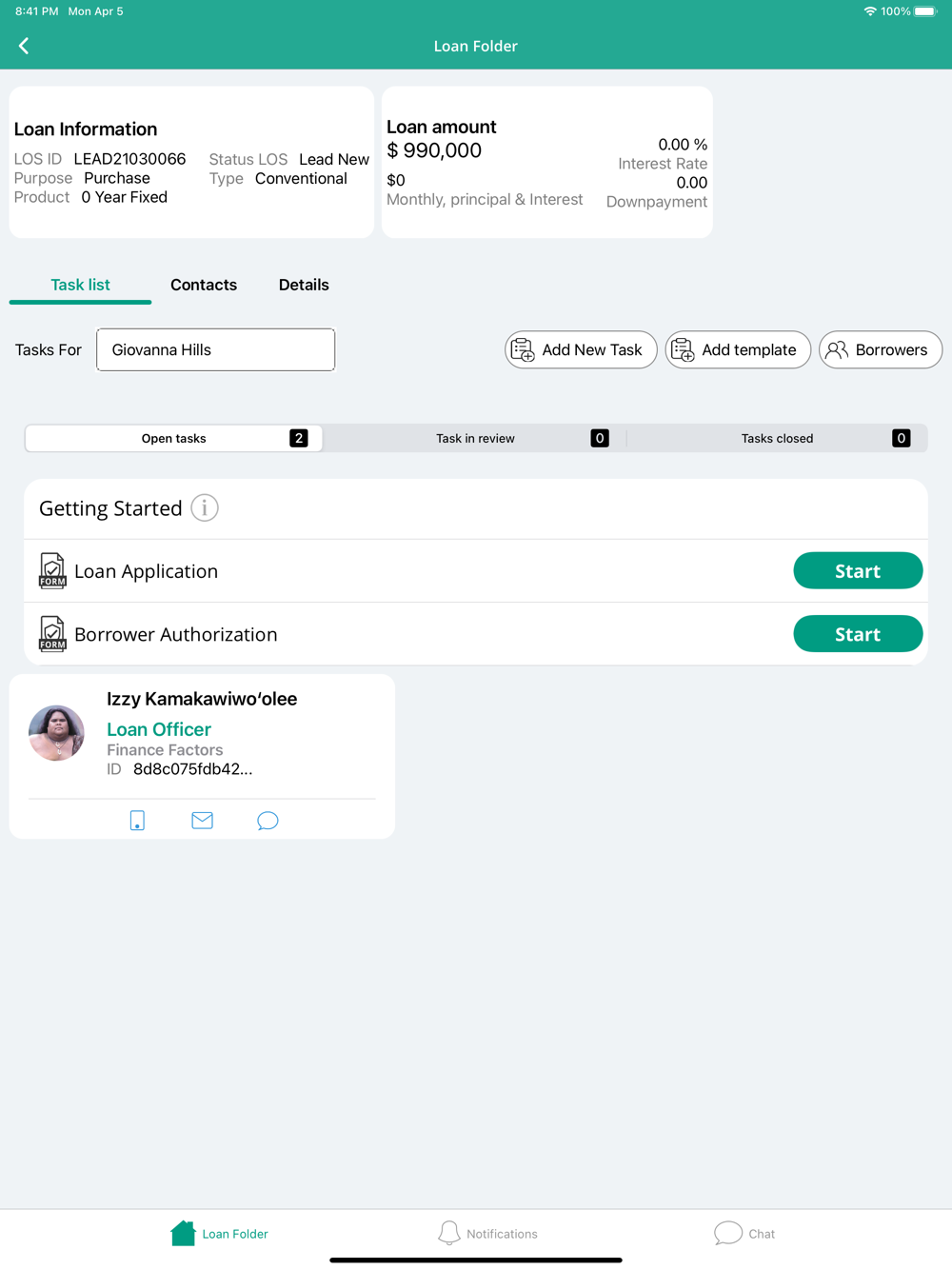Open the Tasks For Giovanna Hills selector
The image size is (952, 1270).
pos(216,349)
